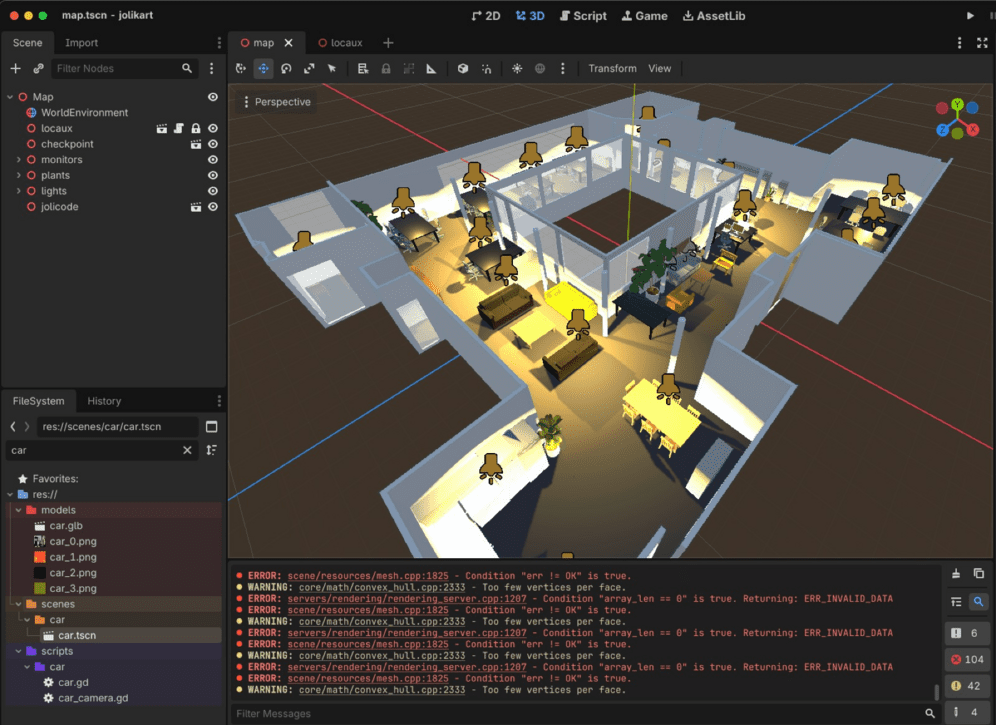Toggle visibility of locaux node
Viewport: 996px width, 725px height.
[x=213, y=128]
